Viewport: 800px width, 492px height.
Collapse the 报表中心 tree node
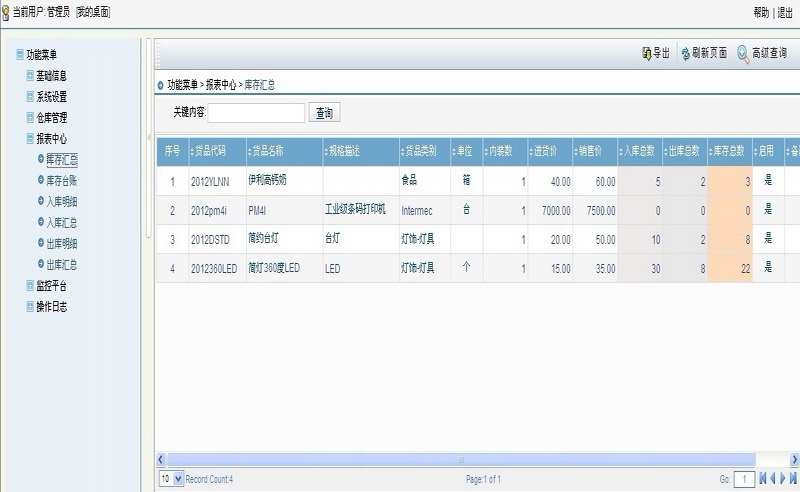(30, 139)
